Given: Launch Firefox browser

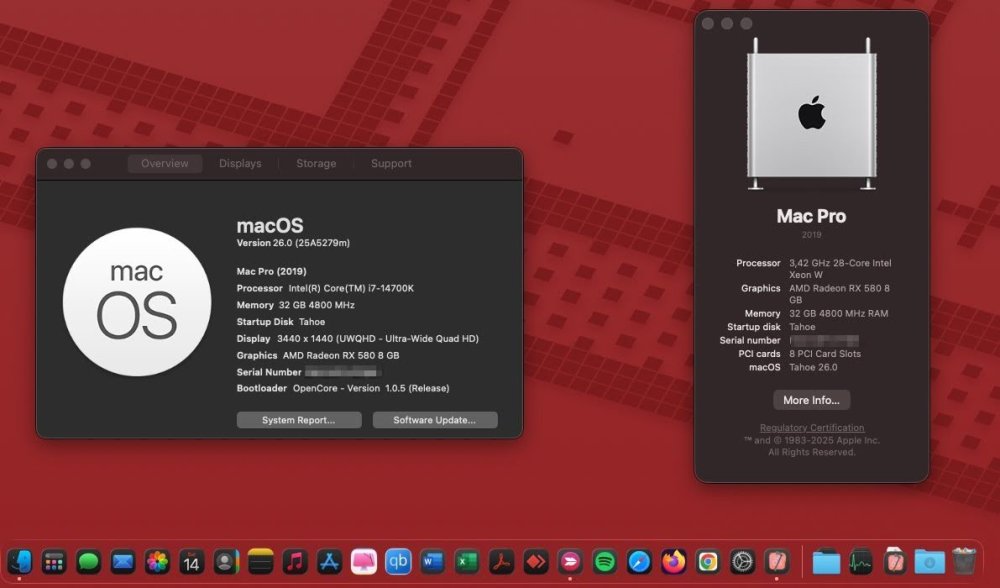Looking at the screenshot, I should [x=673, y=562].
